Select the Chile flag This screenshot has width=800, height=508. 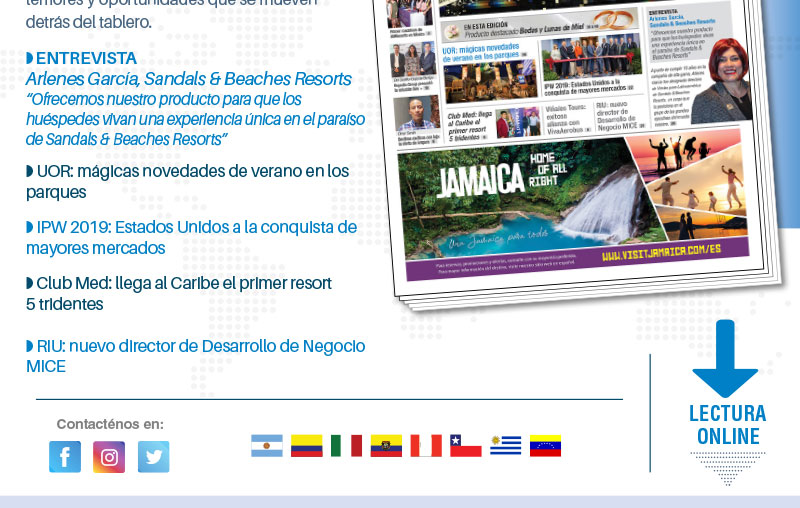466,446
